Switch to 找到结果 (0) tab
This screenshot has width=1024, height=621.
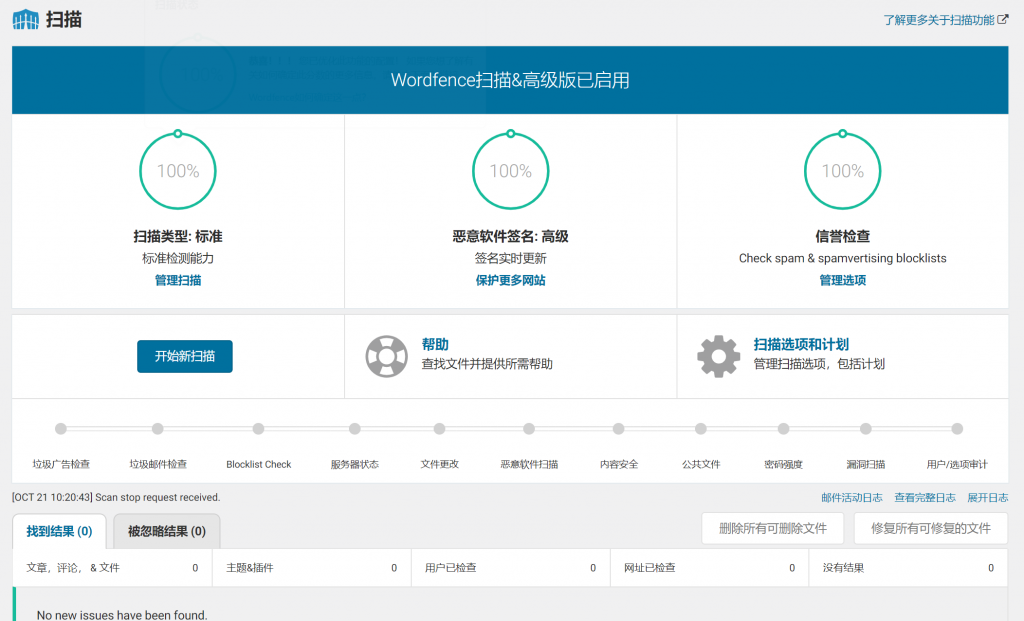coord(59,532)
